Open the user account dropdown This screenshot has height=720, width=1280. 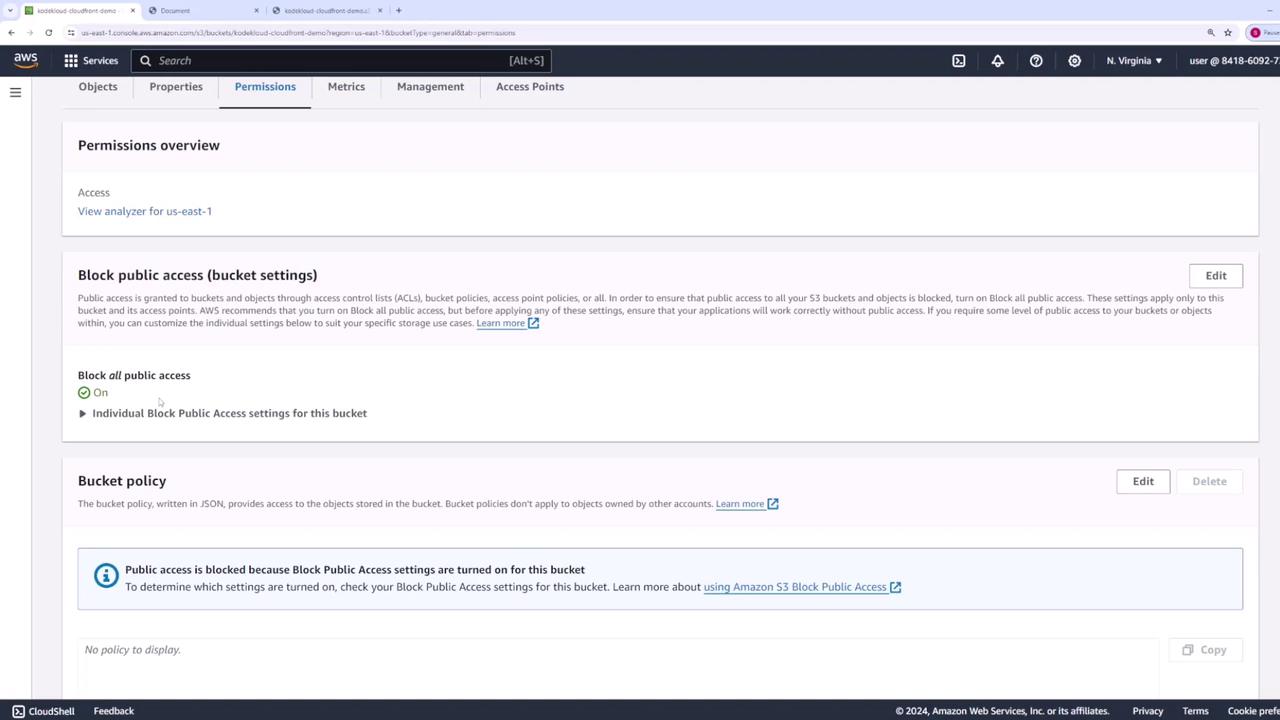coord(1234,61)
